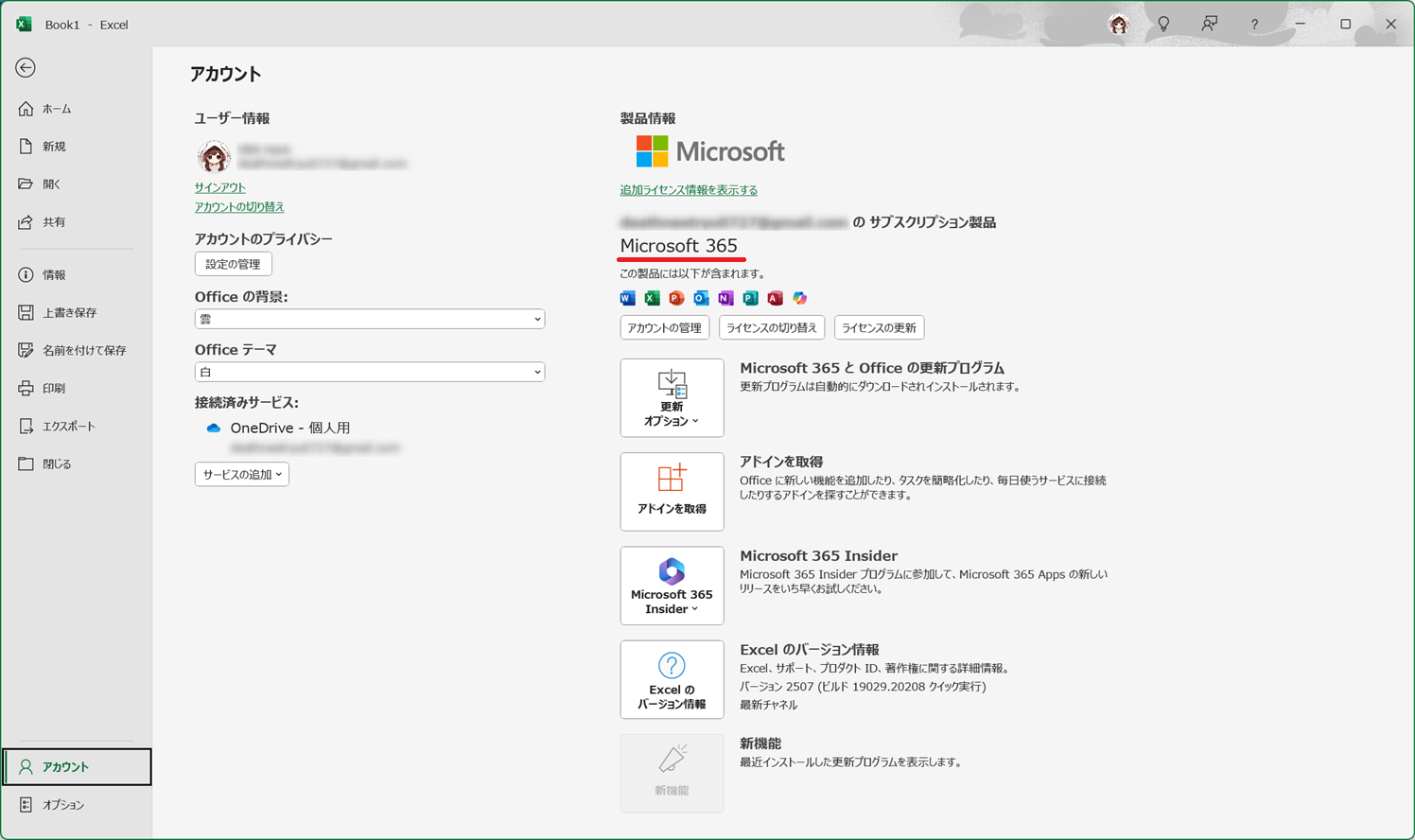Open オプション (Options) in sidebar
1415x840 pixels.
[x=76, y=805]
